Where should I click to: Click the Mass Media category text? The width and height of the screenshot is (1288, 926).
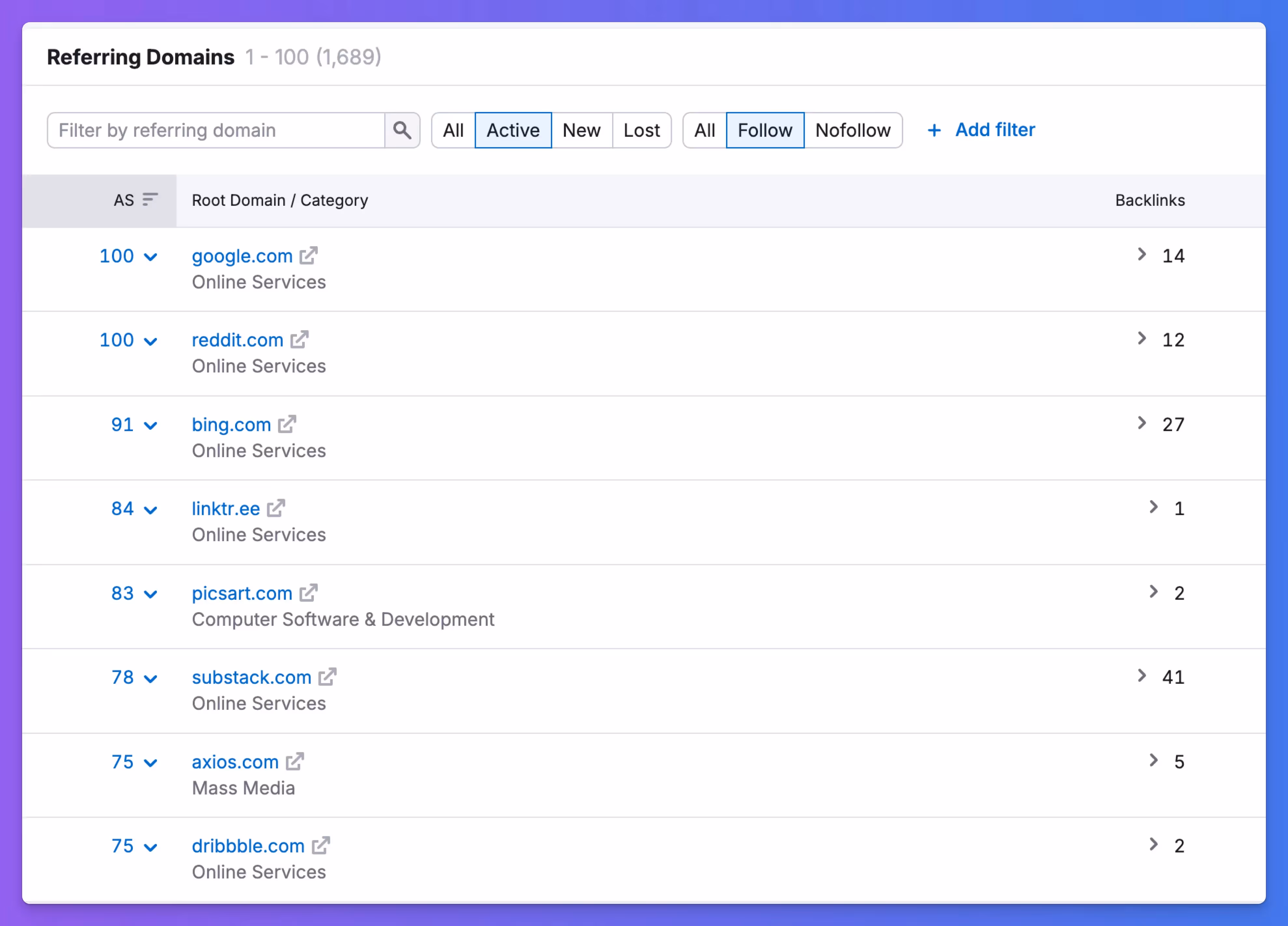tap(244, 788)
